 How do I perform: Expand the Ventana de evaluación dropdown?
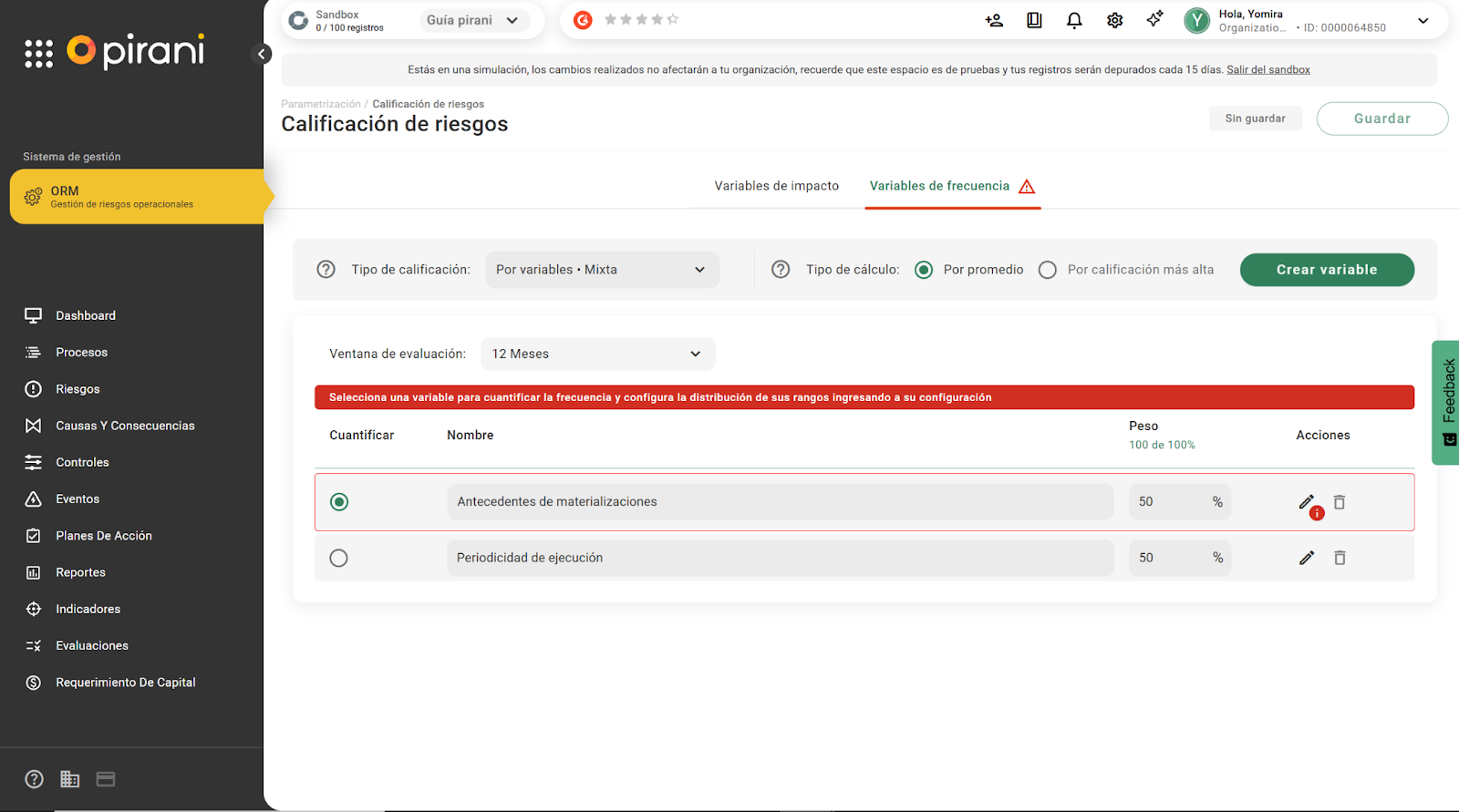(x=597, y=354)
